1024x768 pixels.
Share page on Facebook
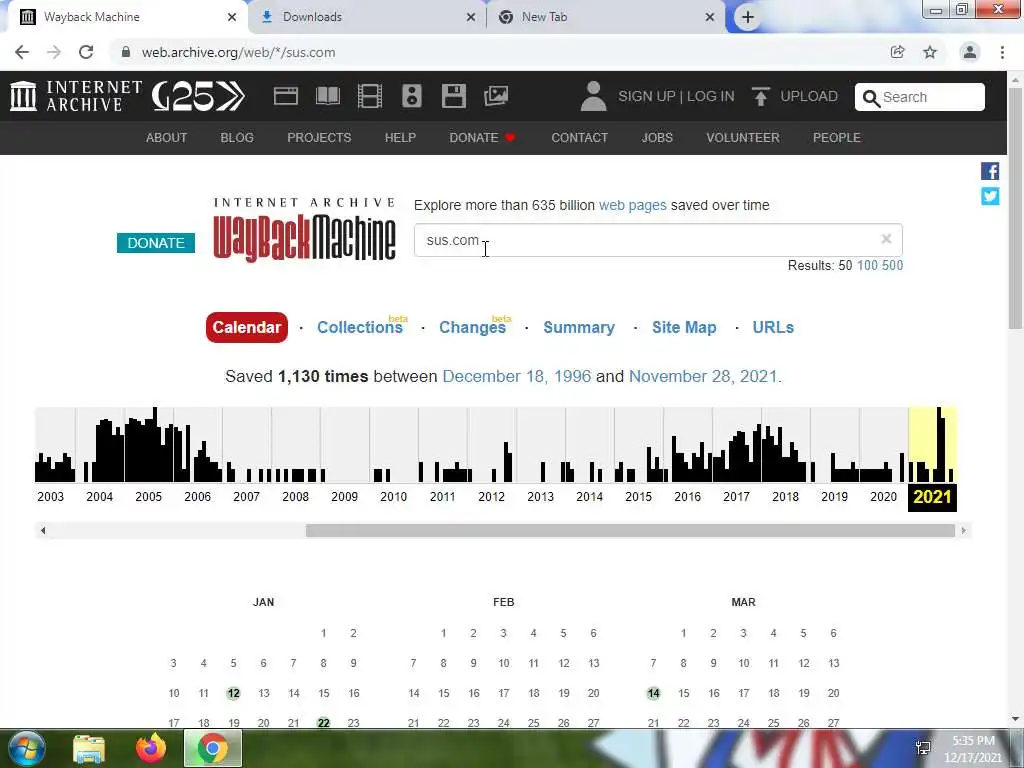(990, 171)
